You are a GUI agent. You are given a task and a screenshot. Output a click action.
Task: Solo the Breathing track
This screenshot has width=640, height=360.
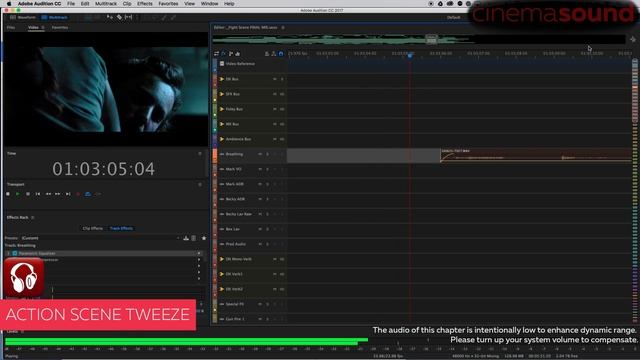coord(267,154)
